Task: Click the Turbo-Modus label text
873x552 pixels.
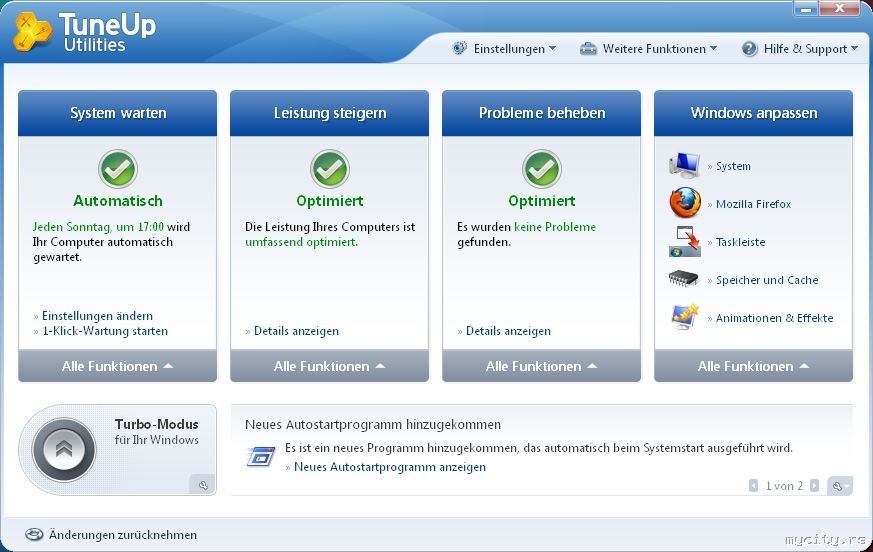Action: pyautogui.click(x=156, y=424)
